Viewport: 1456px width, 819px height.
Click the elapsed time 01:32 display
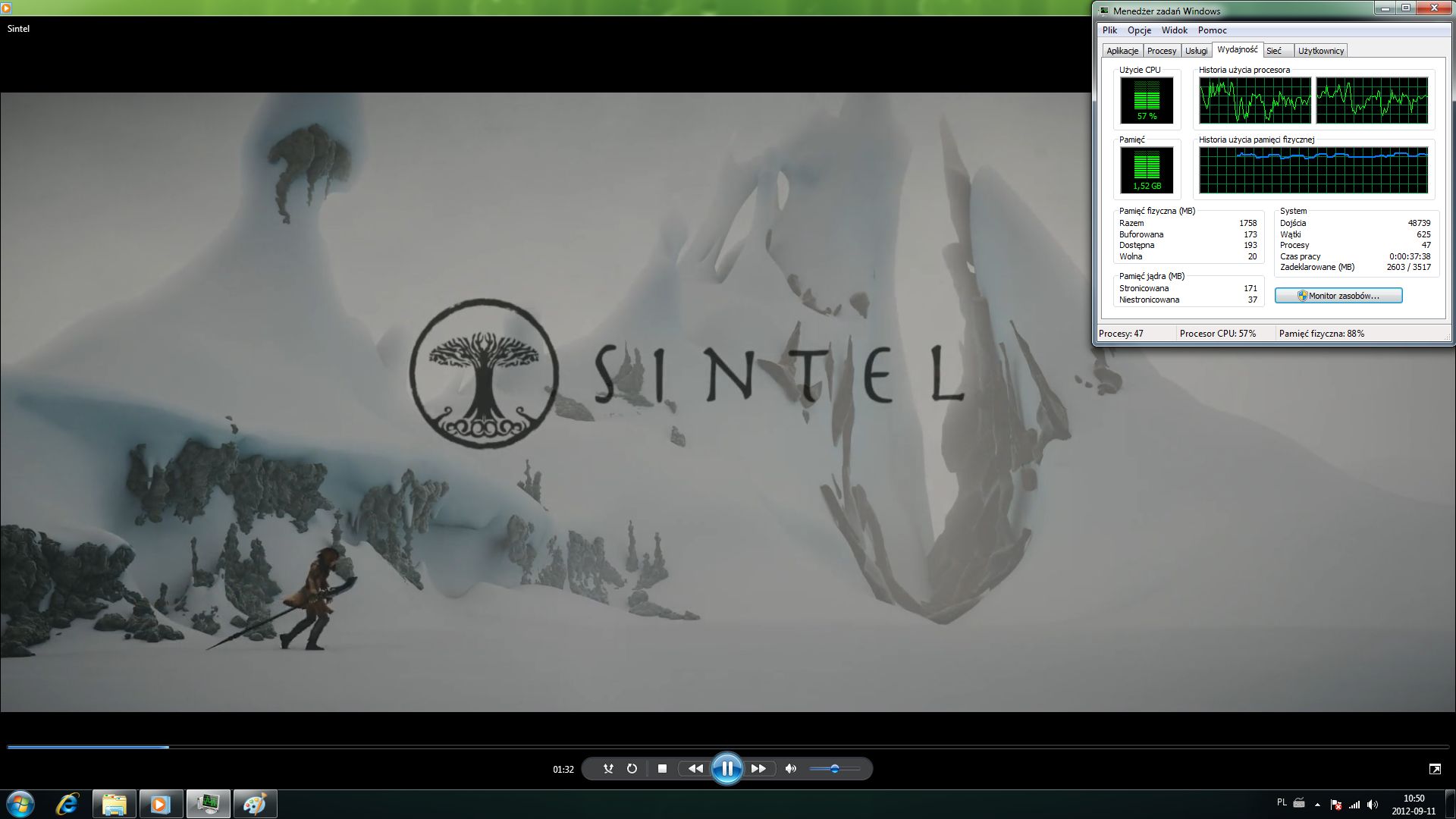(563, 769)
